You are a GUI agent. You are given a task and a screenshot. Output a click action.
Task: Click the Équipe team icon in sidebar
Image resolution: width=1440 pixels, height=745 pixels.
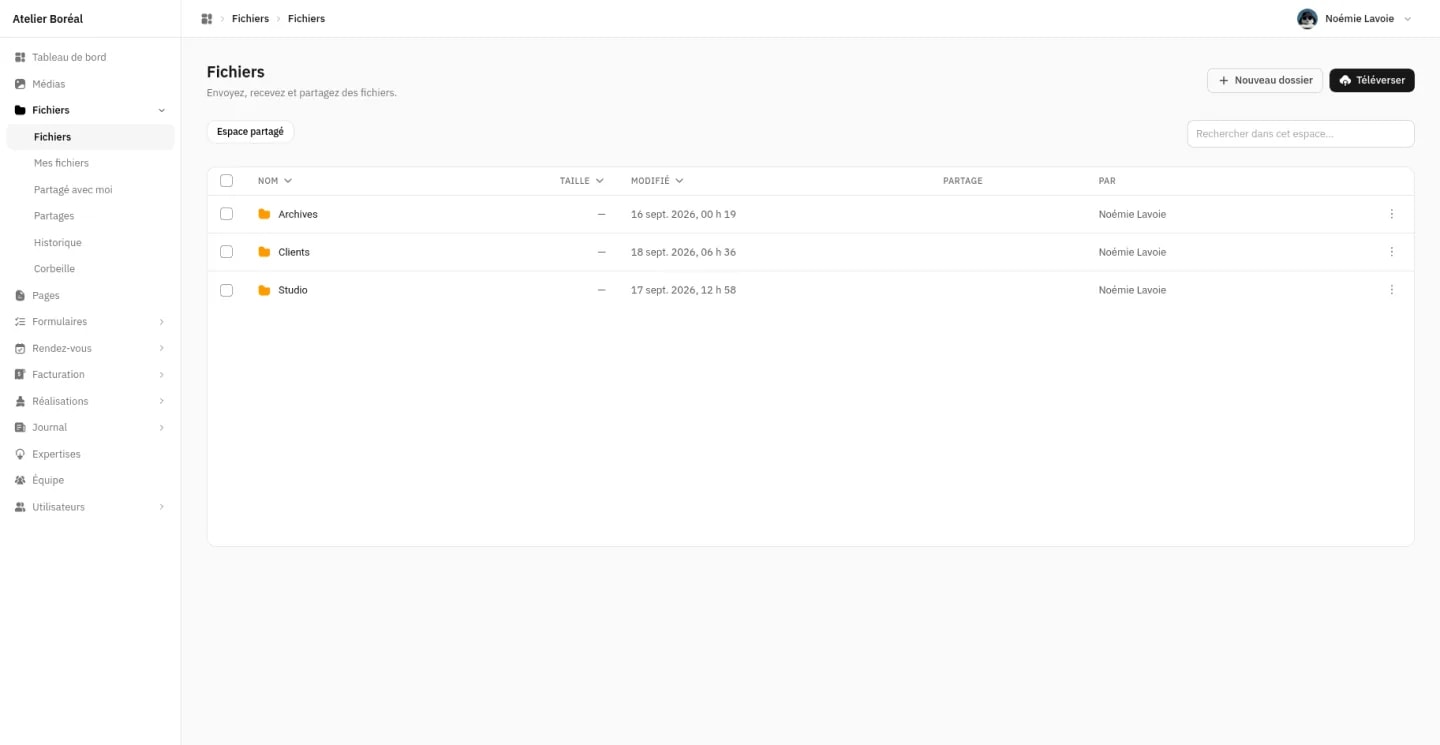(20, 480)
